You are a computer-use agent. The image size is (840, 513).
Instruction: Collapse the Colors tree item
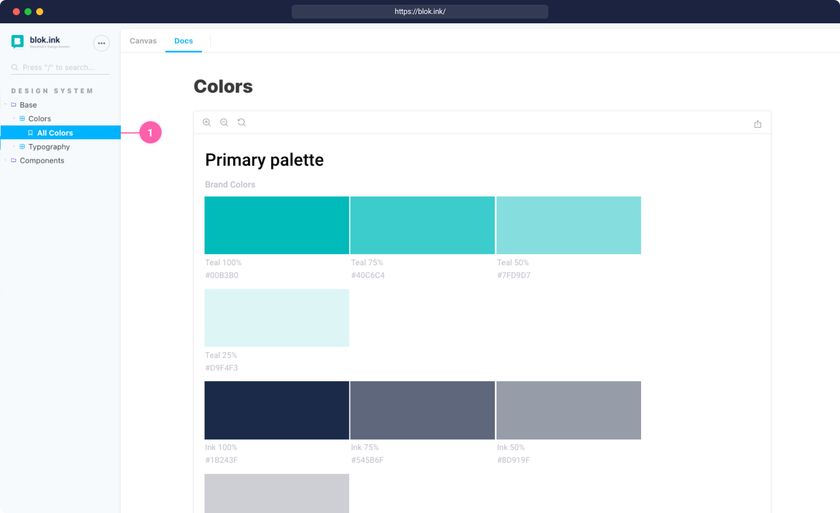(13, 119)
